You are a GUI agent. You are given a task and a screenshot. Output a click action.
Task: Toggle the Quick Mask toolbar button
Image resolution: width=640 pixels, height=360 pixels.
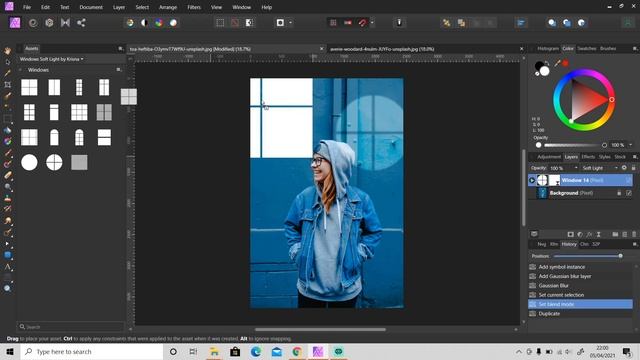pyautogui.click(x=280, y=23)
